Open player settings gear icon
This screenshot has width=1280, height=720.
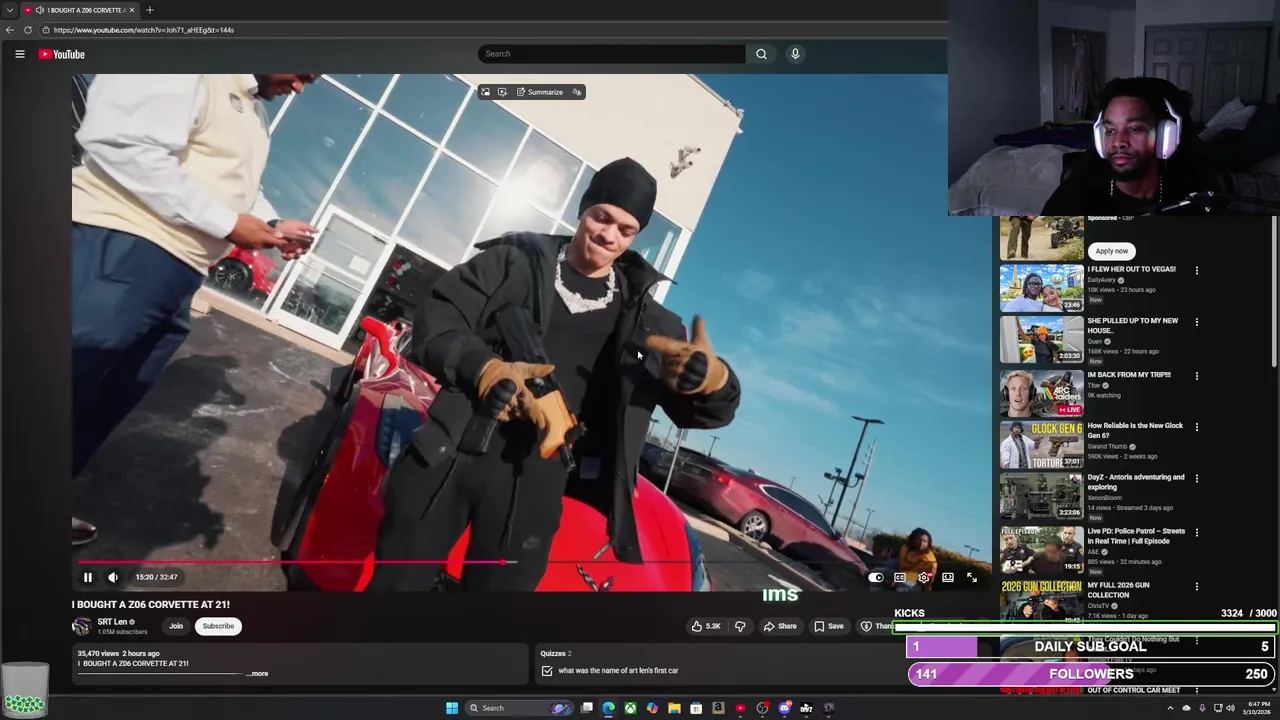point(924,577)
